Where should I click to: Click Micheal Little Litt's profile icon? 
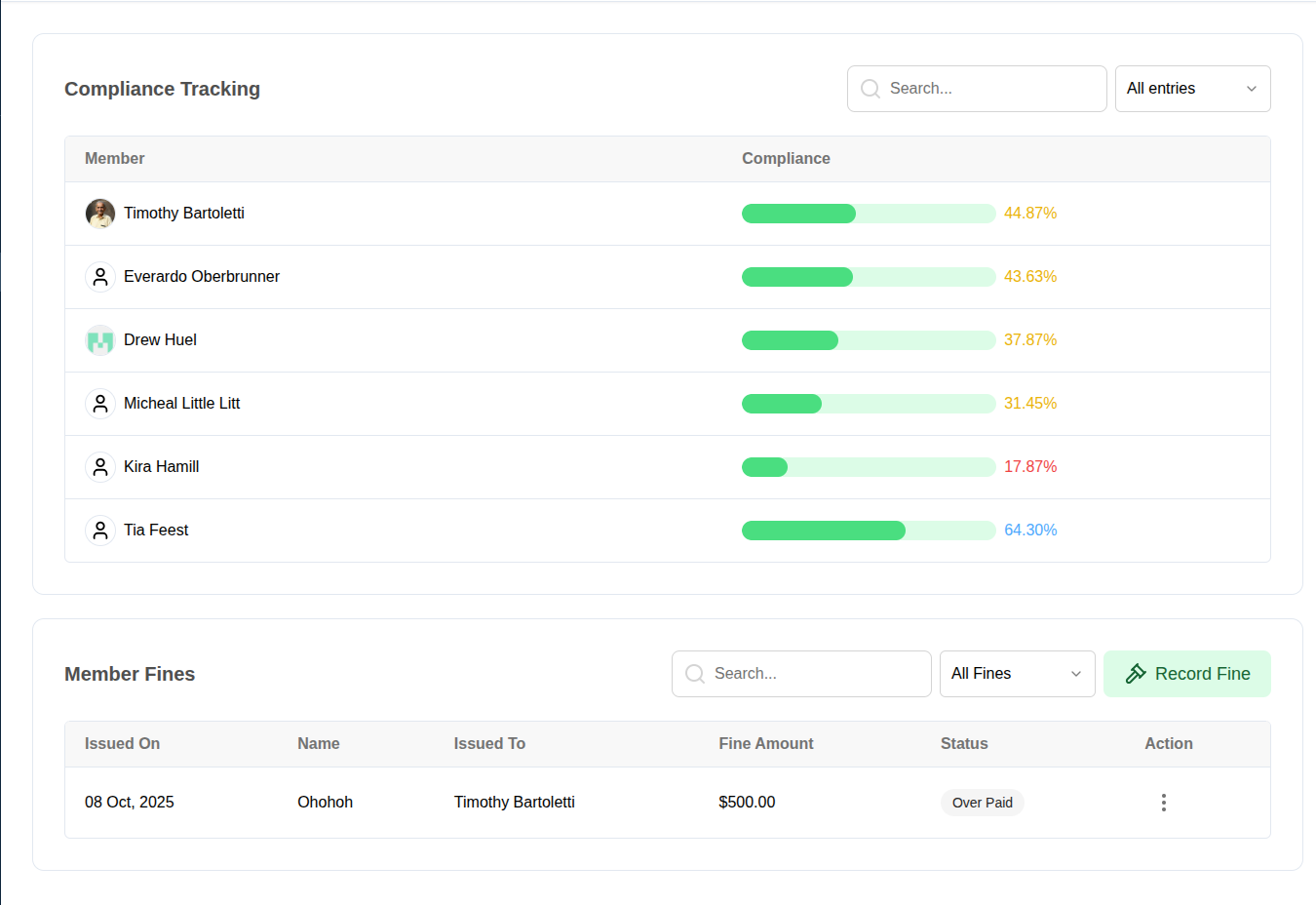tap(100, 404)
